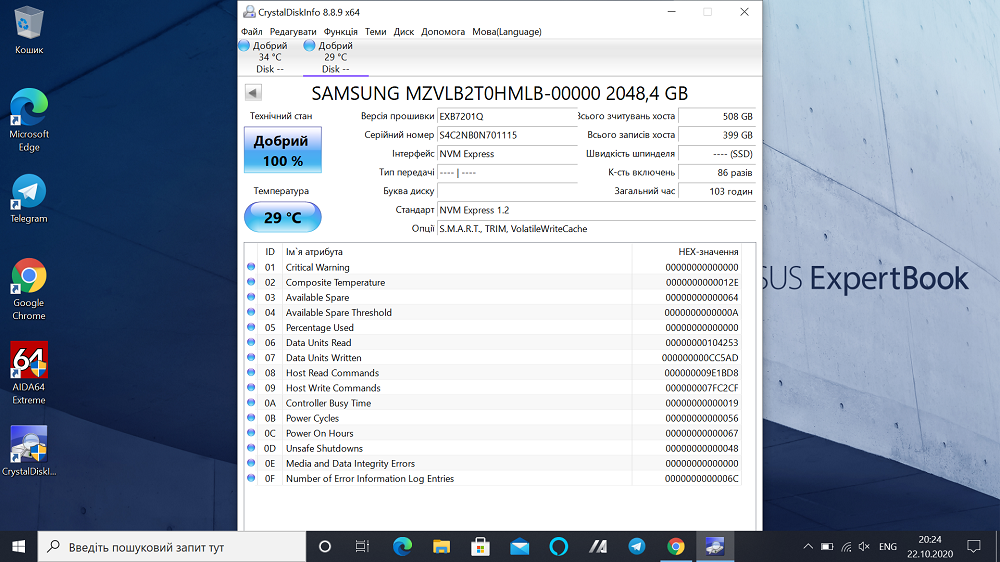Open the Google Chrome desktop shortcut

(29, 289)
